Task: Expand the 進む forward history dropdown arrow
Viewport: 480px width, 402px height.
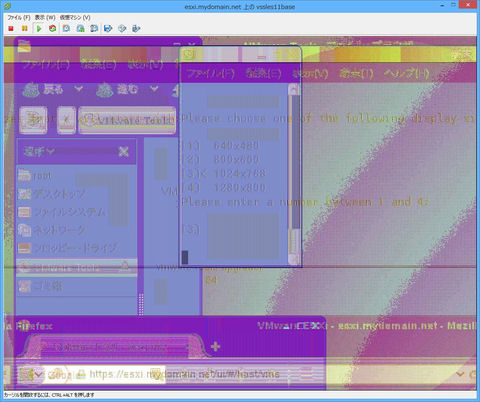Action: [154, 89]
